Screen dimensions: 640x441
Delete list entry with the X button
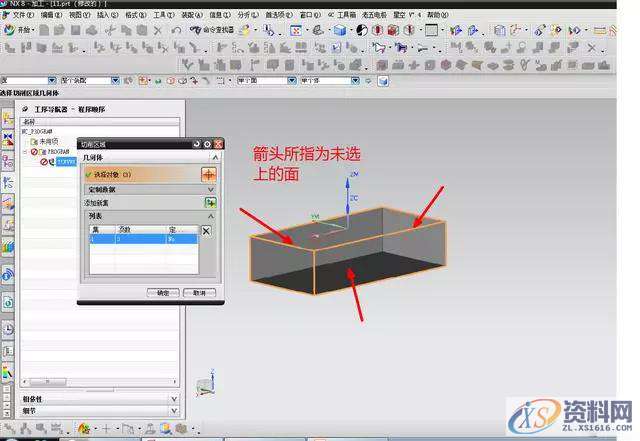[x=206, y=231]
